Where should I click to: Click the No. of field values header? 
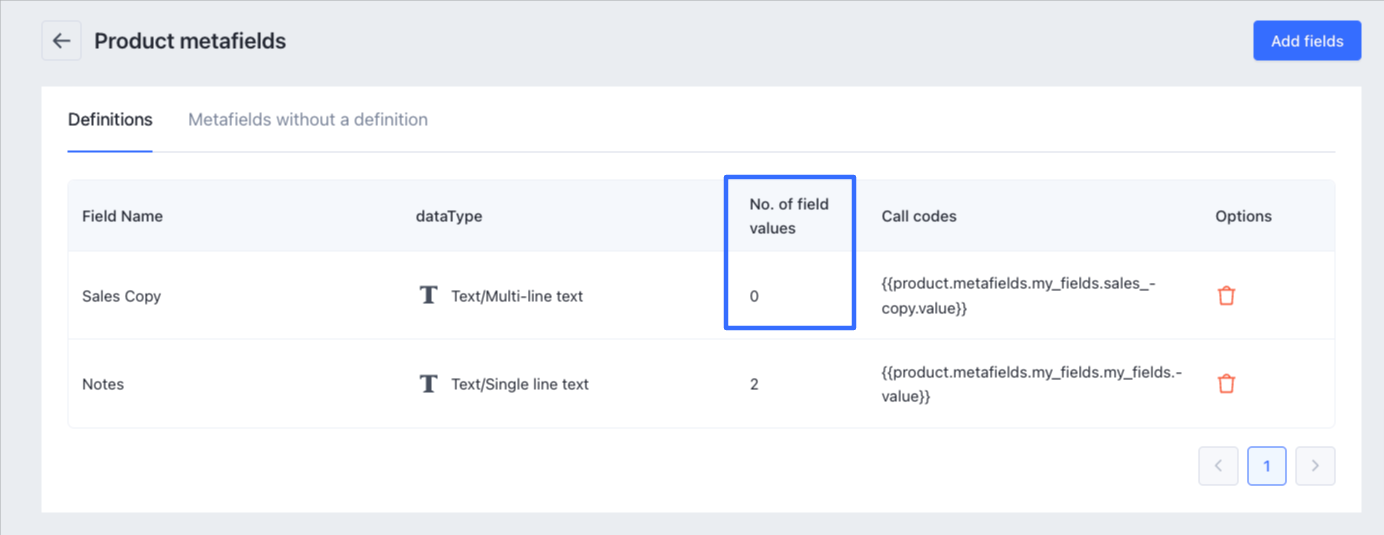[x=789, y=216]
